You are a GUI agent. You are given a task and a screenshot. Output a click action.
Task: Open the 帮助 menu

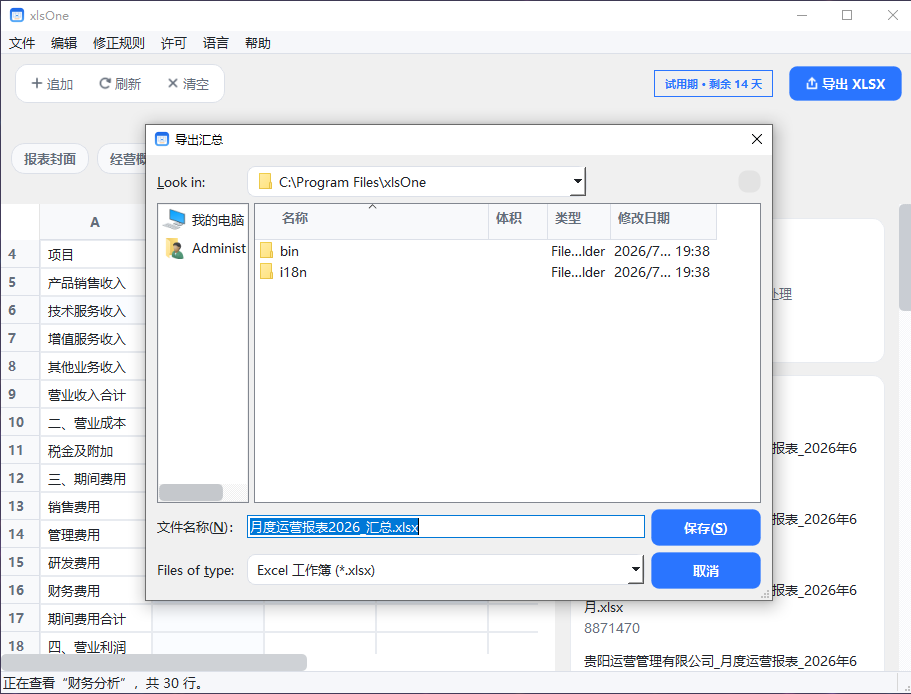tap(257, 43)
